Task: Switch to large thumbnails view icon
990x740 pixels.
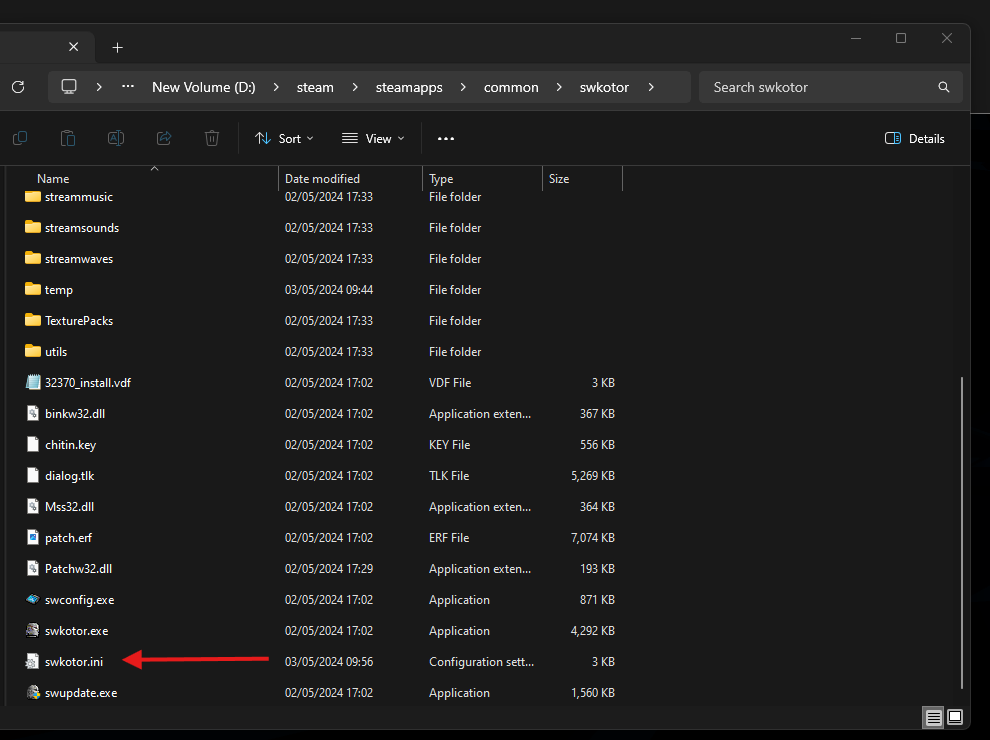Action: [955, 717]
